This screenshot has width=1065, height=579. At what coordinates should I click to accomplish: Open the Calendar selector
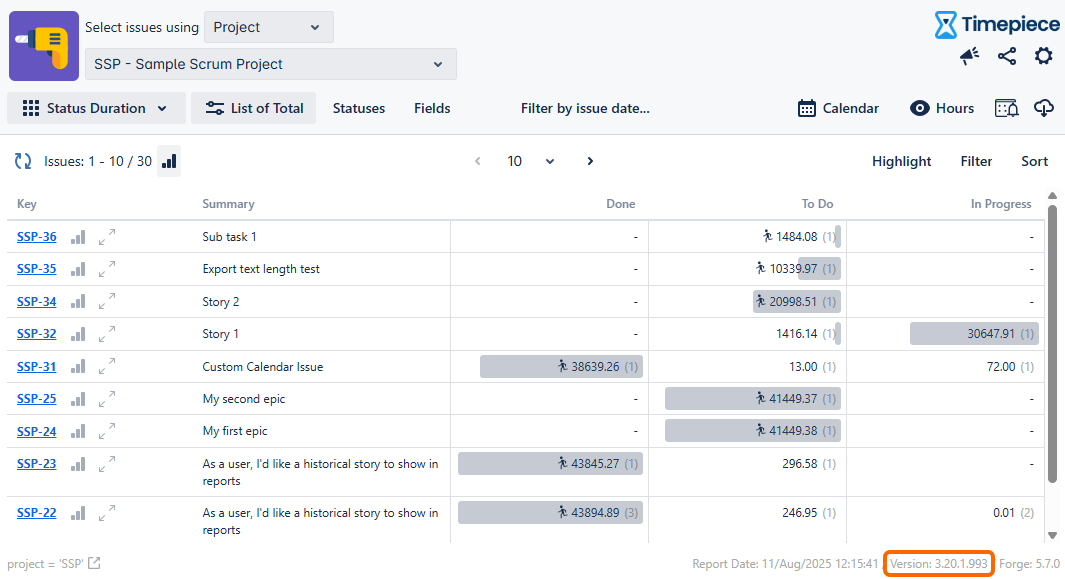coord(838,108)
